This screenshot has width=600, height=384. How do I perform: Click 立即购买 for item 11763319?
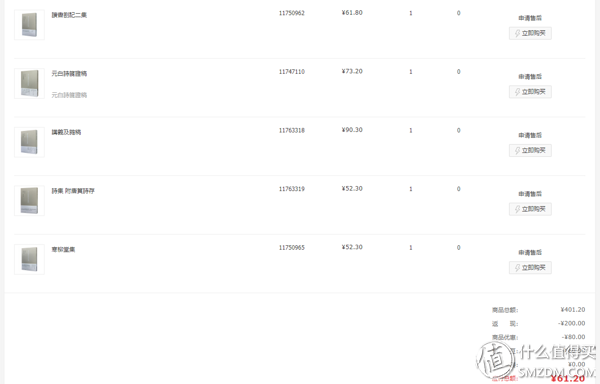(x=530, y=209)
